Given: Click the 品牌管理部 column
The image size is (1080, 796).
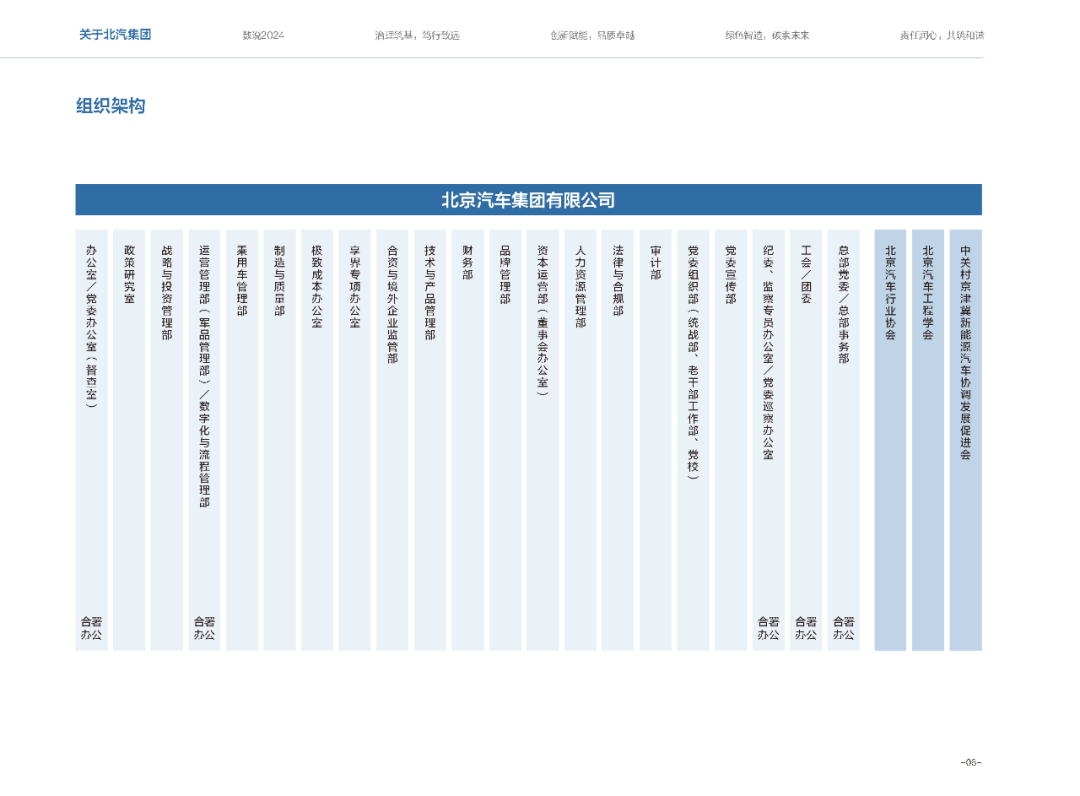Looking at the screenshot, I should click(x=505, y=440).
